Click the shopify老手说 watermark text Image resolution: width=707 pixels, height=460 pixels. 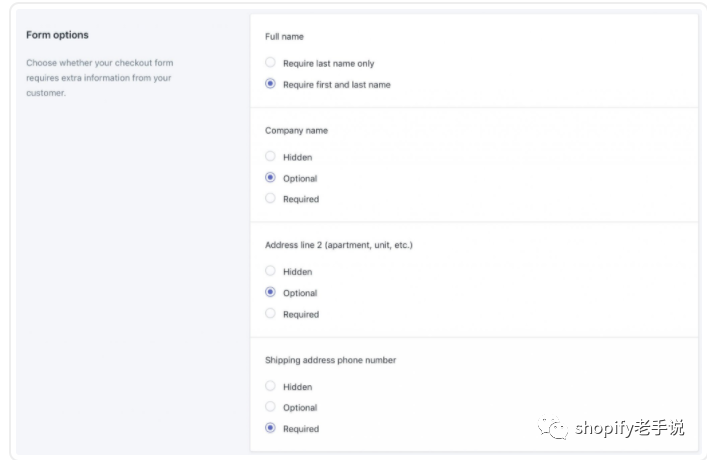click(x=629, y=428)
